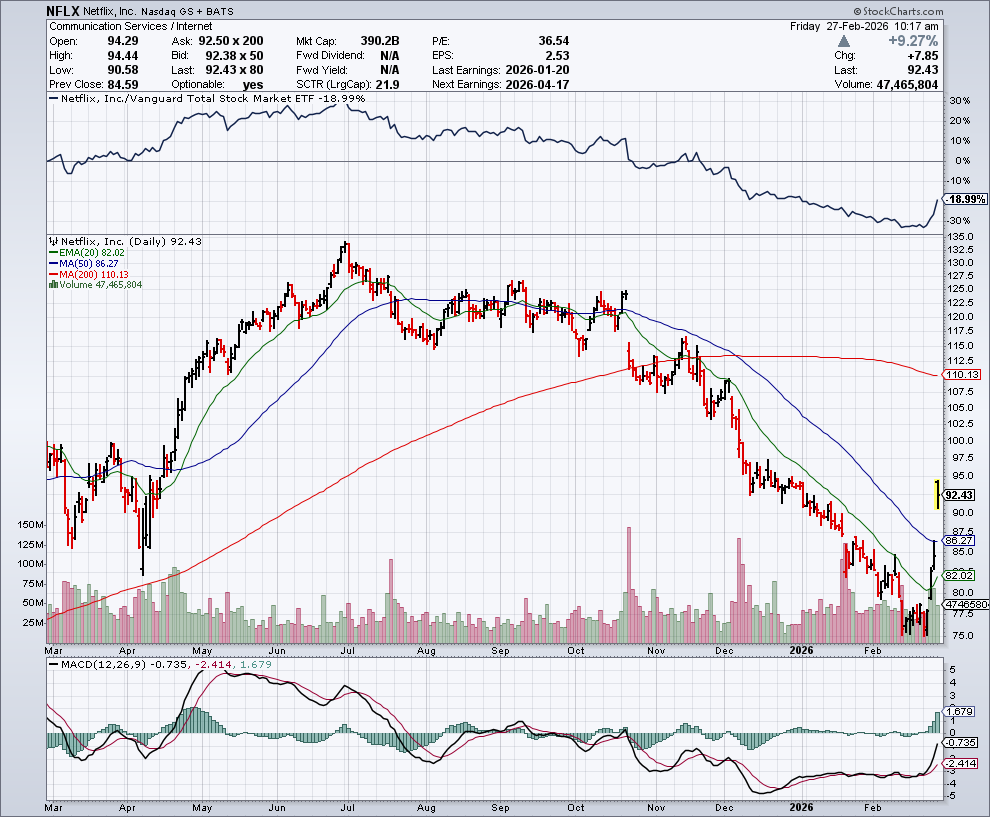Click the relative strength line legend marker
The height and width of the screenshot is (817, 990).
(55, 99)
